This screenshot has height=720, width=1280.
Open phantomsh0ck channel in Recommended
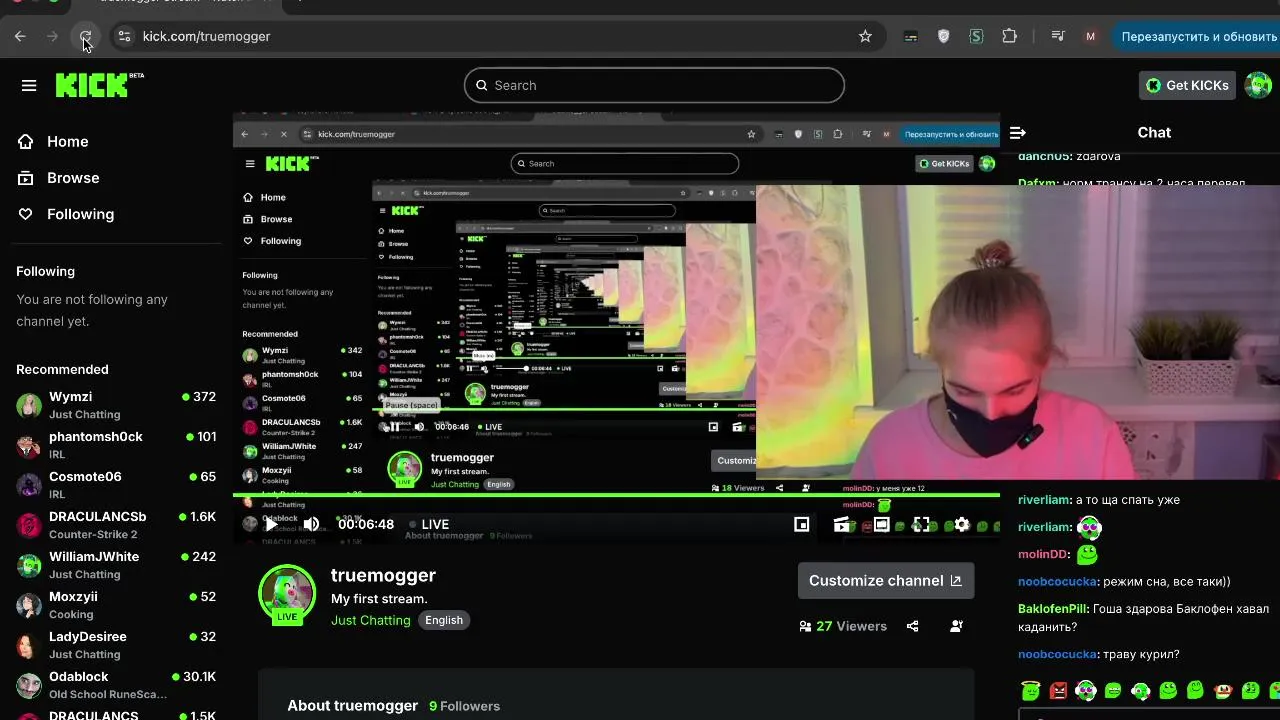coord(116,444)
